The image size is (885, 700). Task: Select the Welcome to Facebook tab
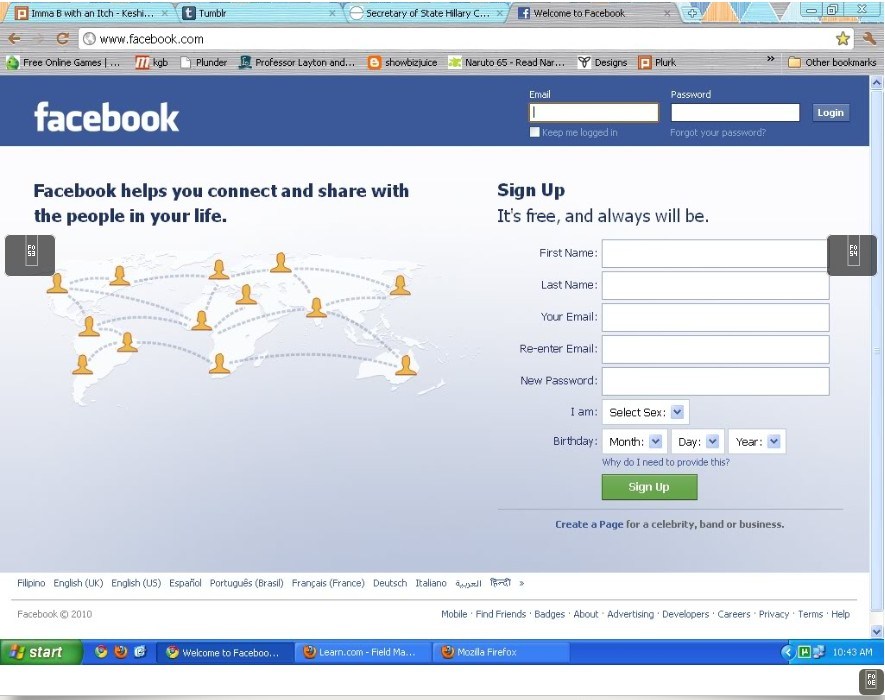[x=593, y=13]
